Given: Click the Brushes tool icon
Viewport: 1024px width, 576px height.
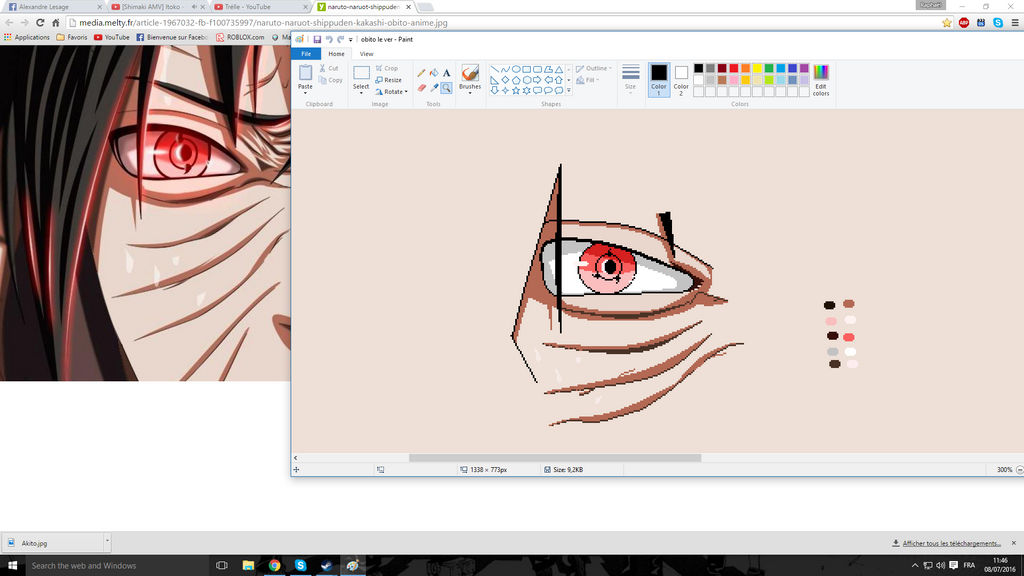Looking at the screenshot, I should point(470,72).
